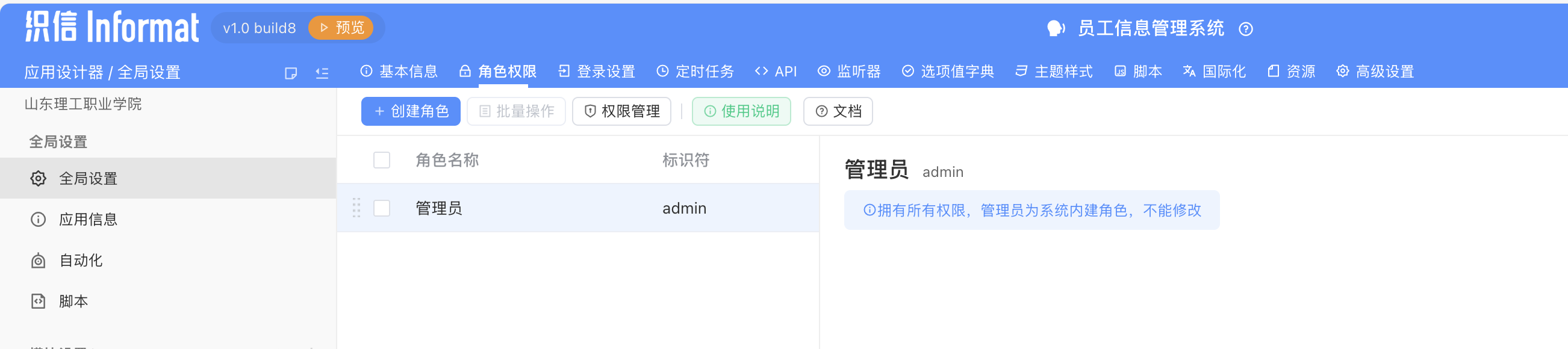Open the 使用说明 guide
The image size is (1568, 349).
(x=741, y=111)
